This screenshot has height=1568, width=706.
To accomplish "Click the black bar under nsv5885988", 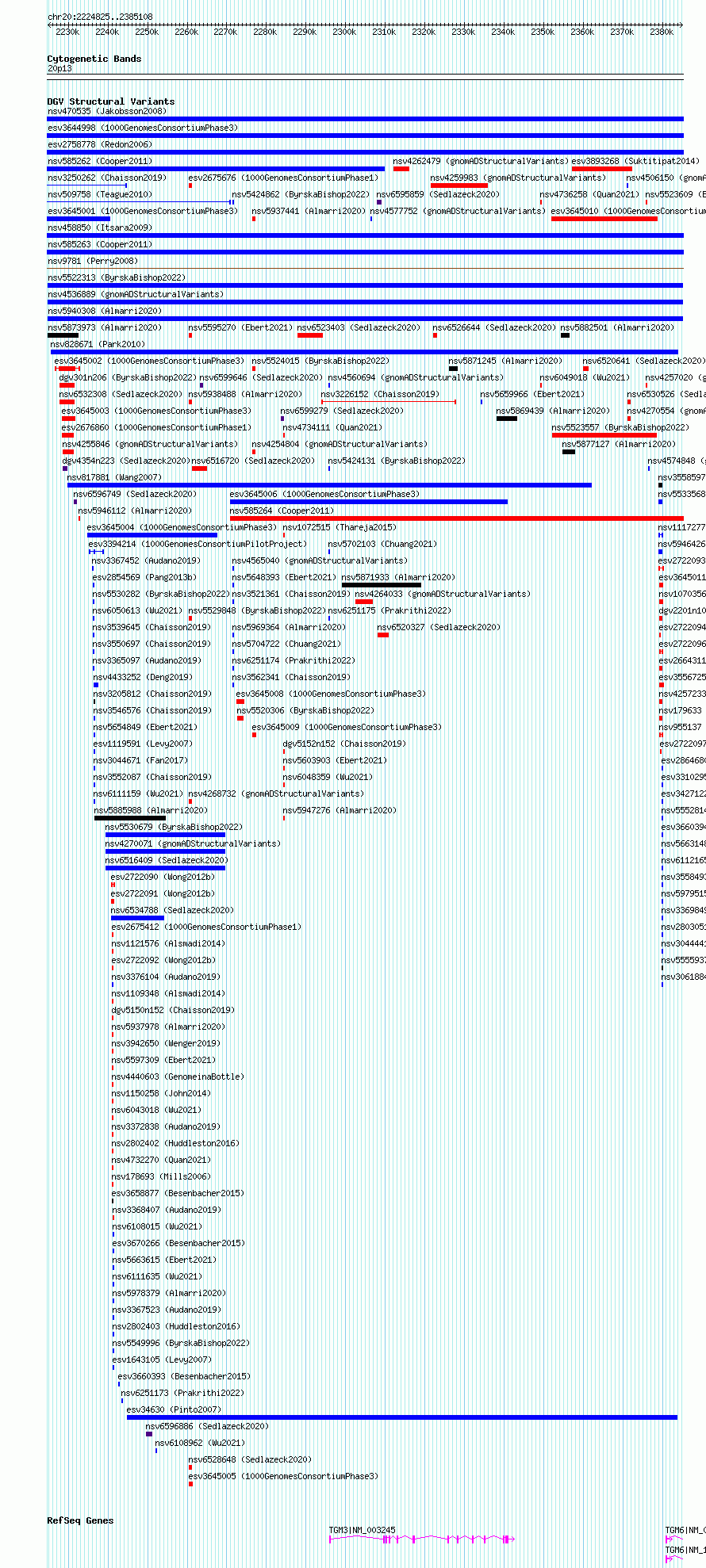I will coord(130,818).
